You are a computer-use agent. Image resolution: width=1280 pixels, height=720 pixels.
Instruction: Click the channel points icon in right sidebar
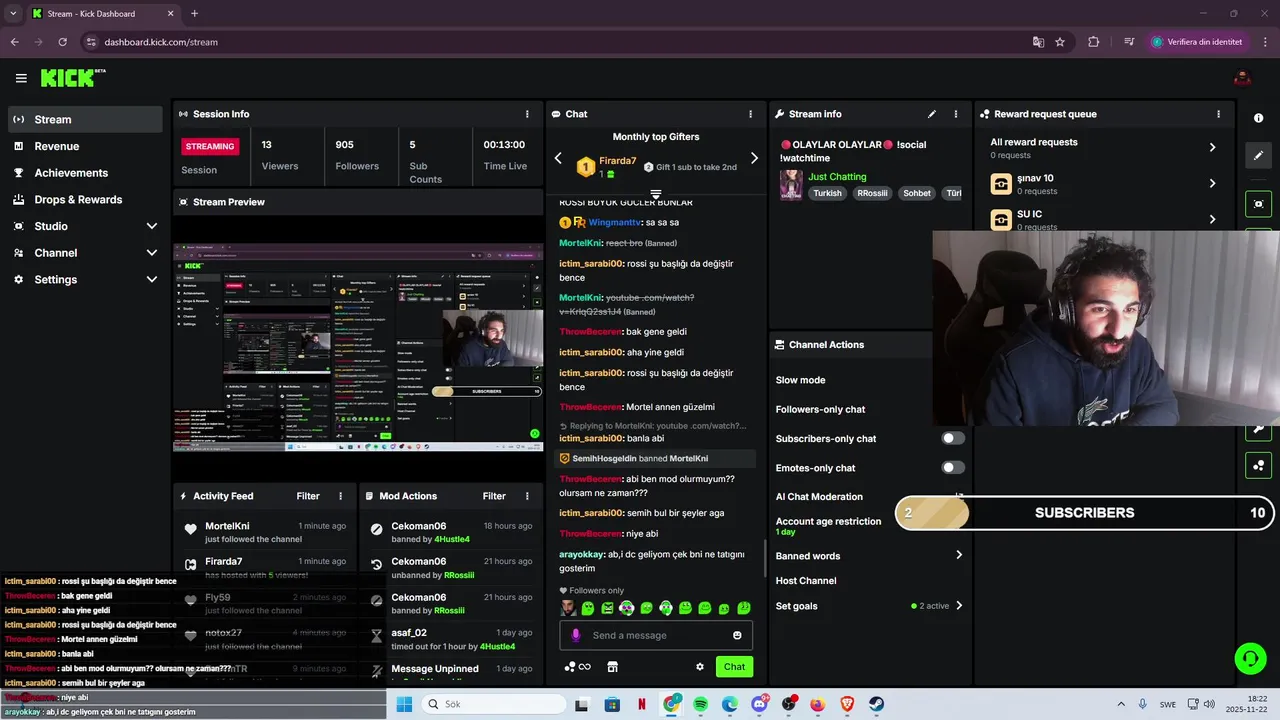pyautogui.click(x=1258, y=465)
